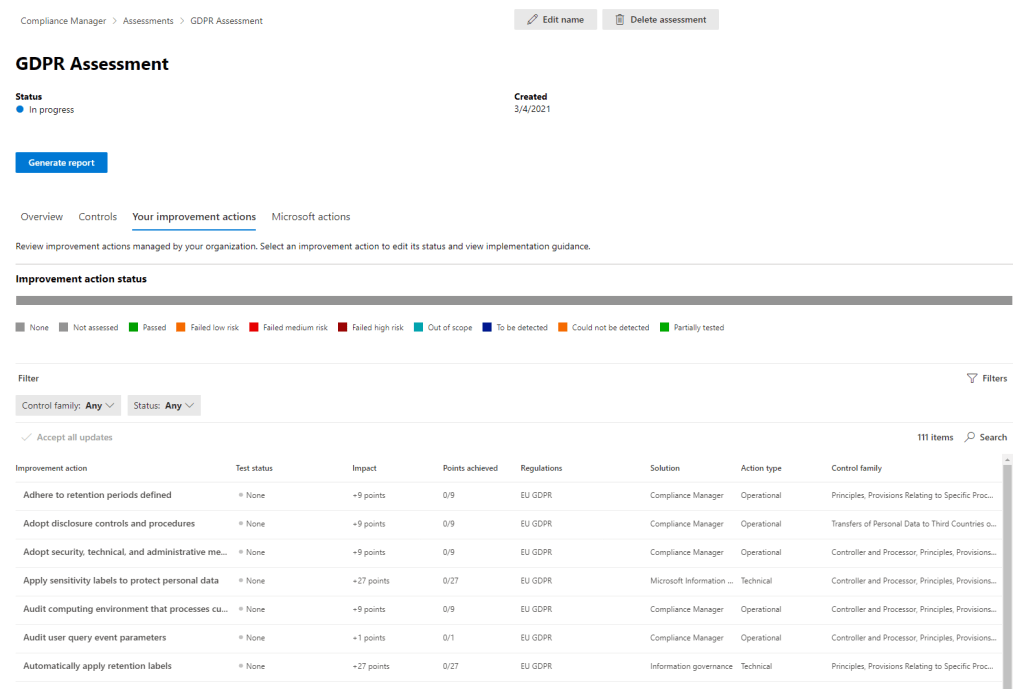Open the Controls tab
This screenshot has width=1024, height=689.
[x=97, y=217]
